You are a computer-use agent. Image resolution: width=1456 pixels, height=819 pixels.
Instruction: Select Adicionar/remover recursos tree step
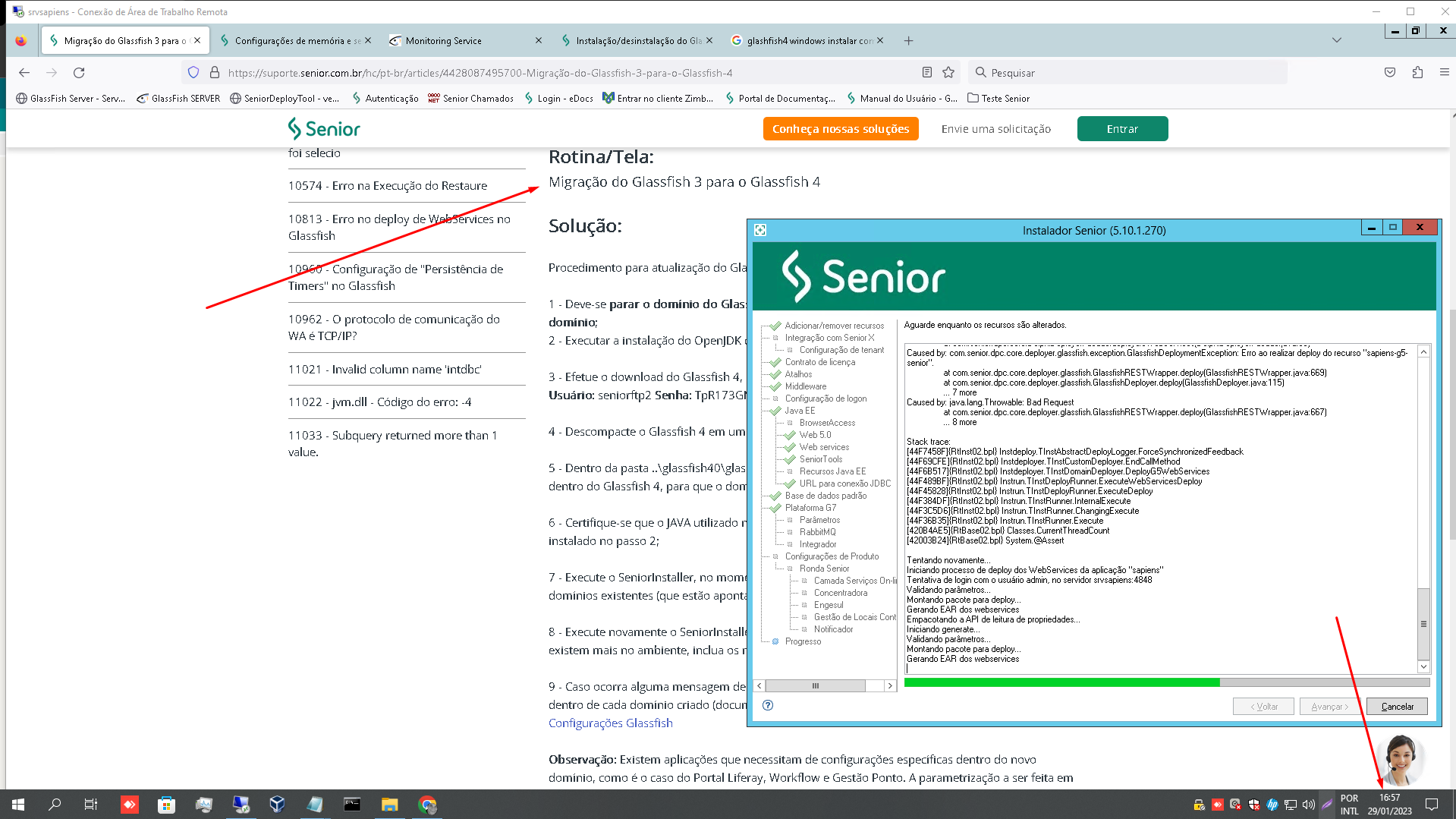(x=834, y=326)
